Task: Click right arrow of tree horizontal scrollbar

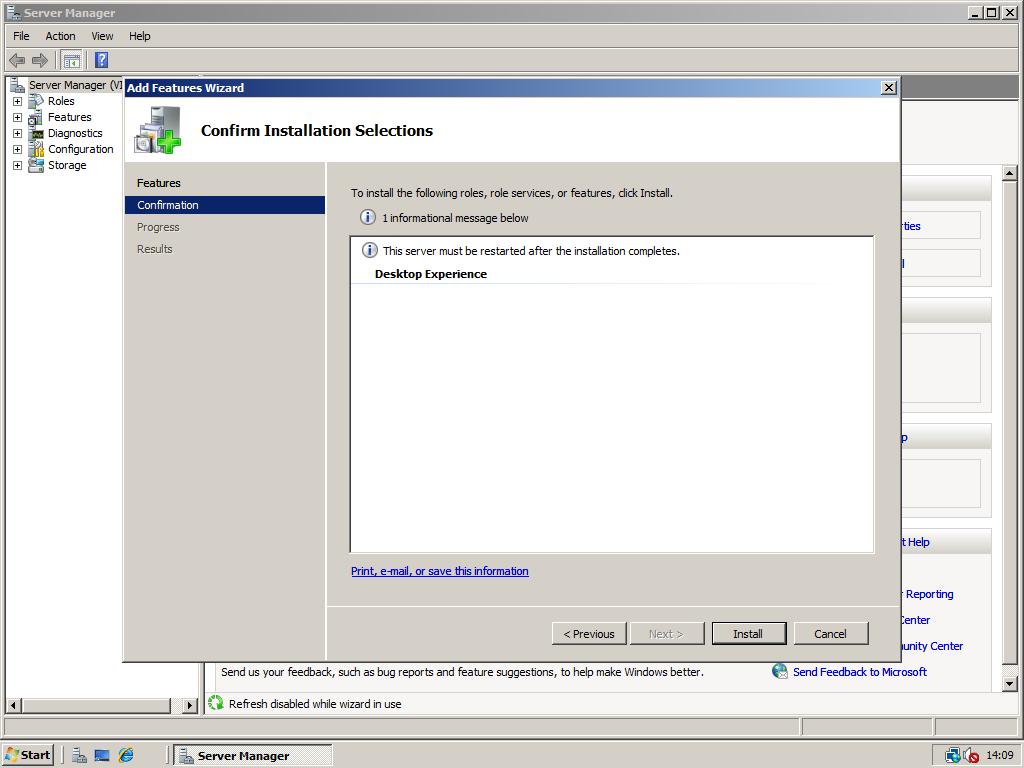Action: point(190,705)
